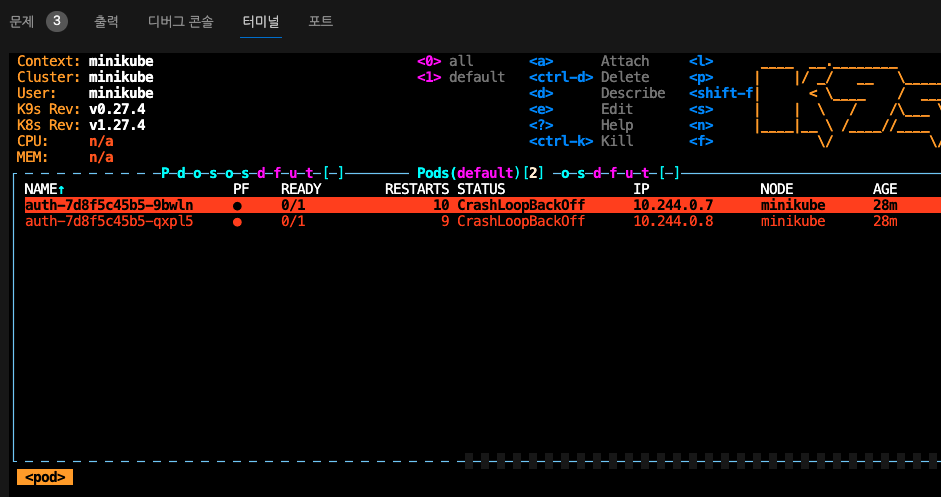This screenshot has height=497, width=941.
Task: Click the <pod> breadcrumb label
Action: (x=45, y=477)
